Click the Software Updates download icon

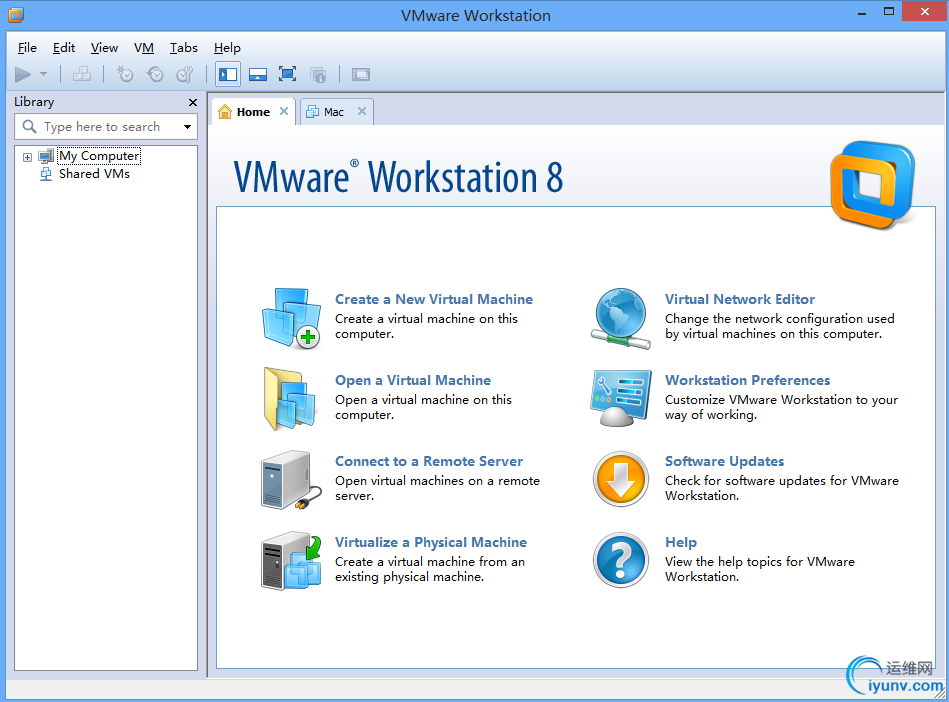[621, 479]
